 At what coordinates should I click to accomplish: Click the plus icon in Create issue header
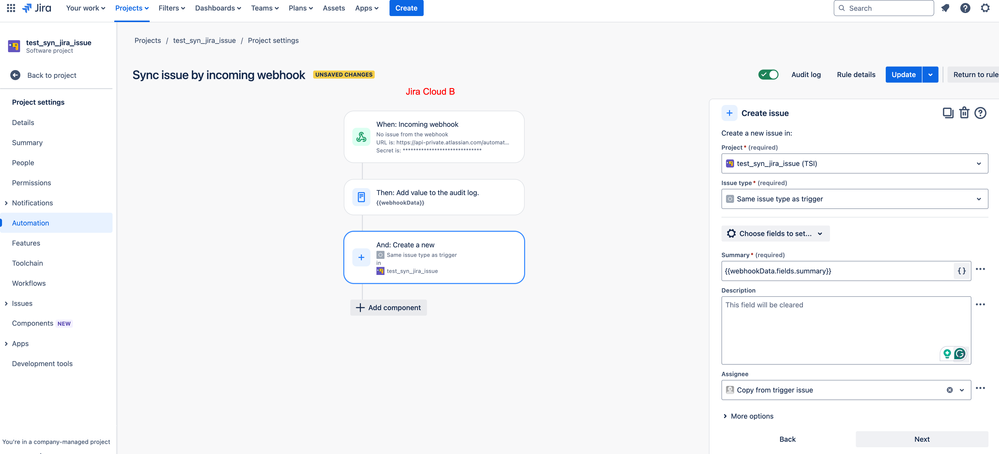tap(729, 113)
